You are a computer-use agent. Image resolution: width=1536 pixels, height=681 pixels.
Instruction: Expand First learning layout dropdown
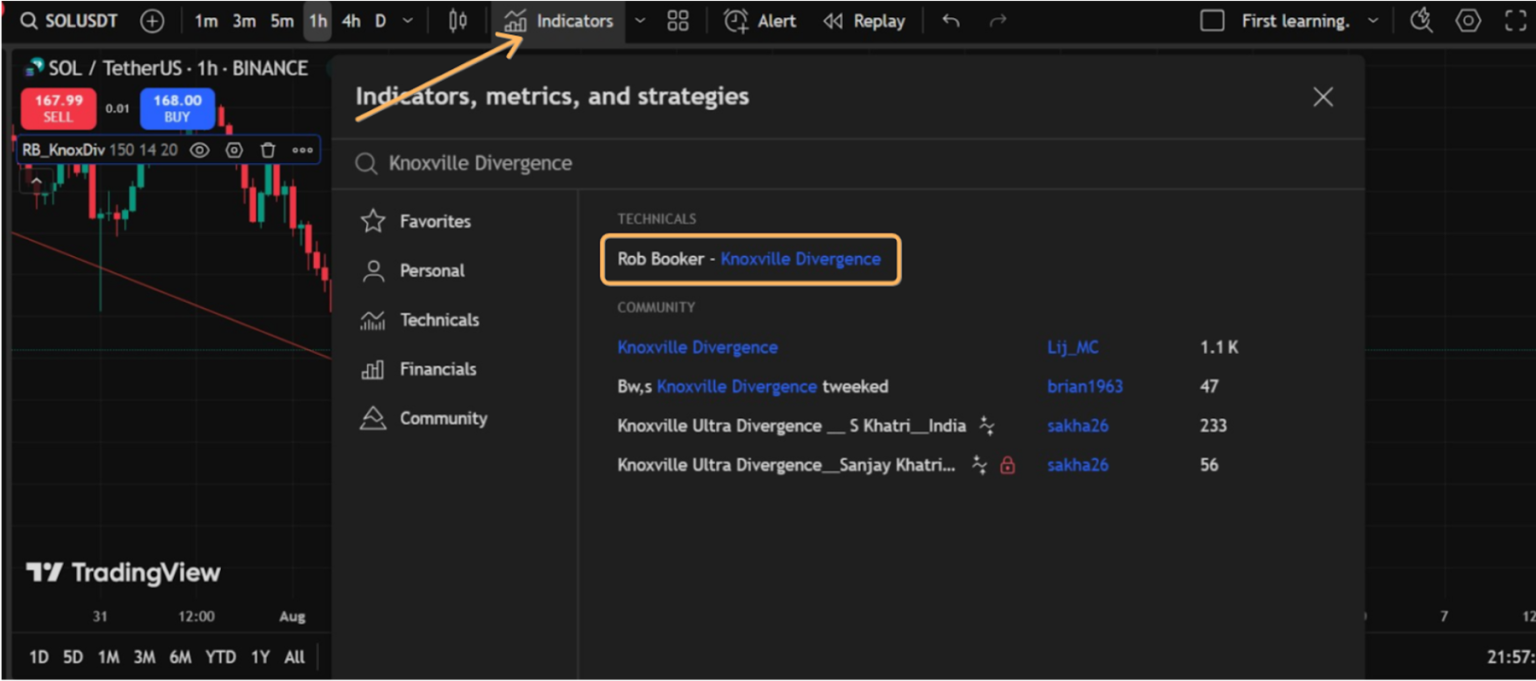(x=1373, y=21)
